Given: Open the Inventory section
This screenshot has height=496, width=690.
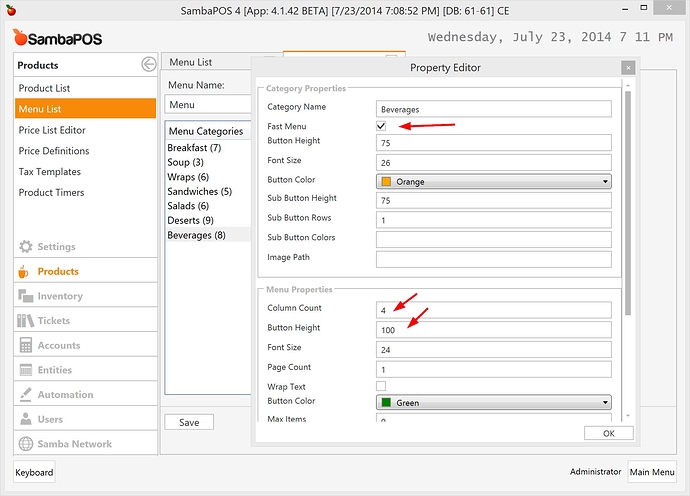Looking at the screenshot, I should click(x=85, y=296).
